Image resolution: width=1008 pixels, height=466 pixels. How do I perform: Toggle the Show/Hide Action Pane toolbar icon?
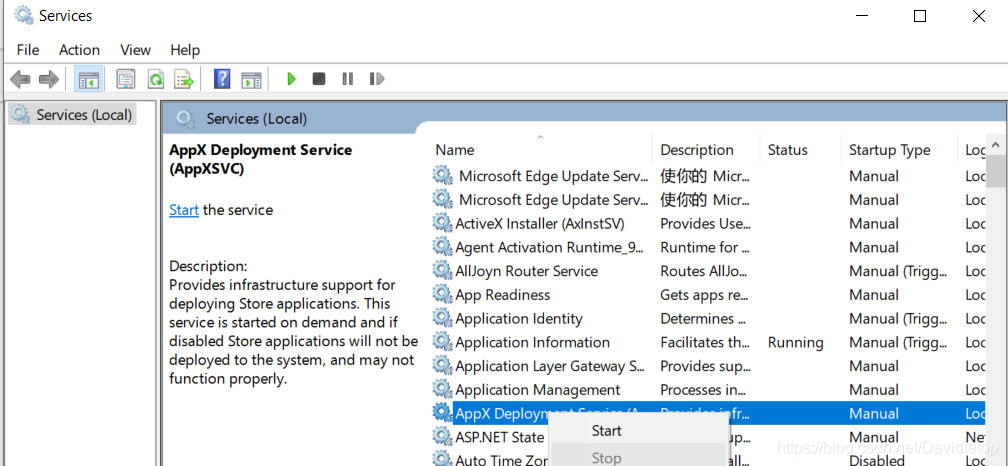[x=251, y=80]
